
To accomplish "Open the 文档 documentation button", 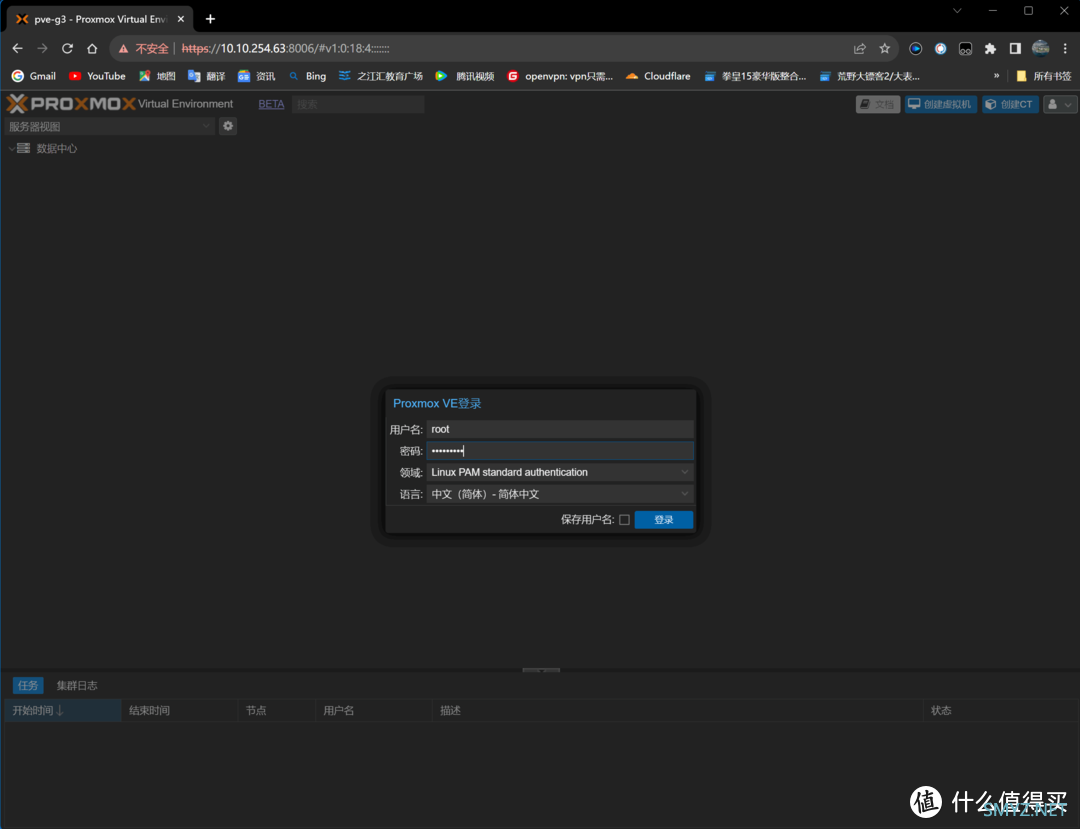I will click(878, 104).
